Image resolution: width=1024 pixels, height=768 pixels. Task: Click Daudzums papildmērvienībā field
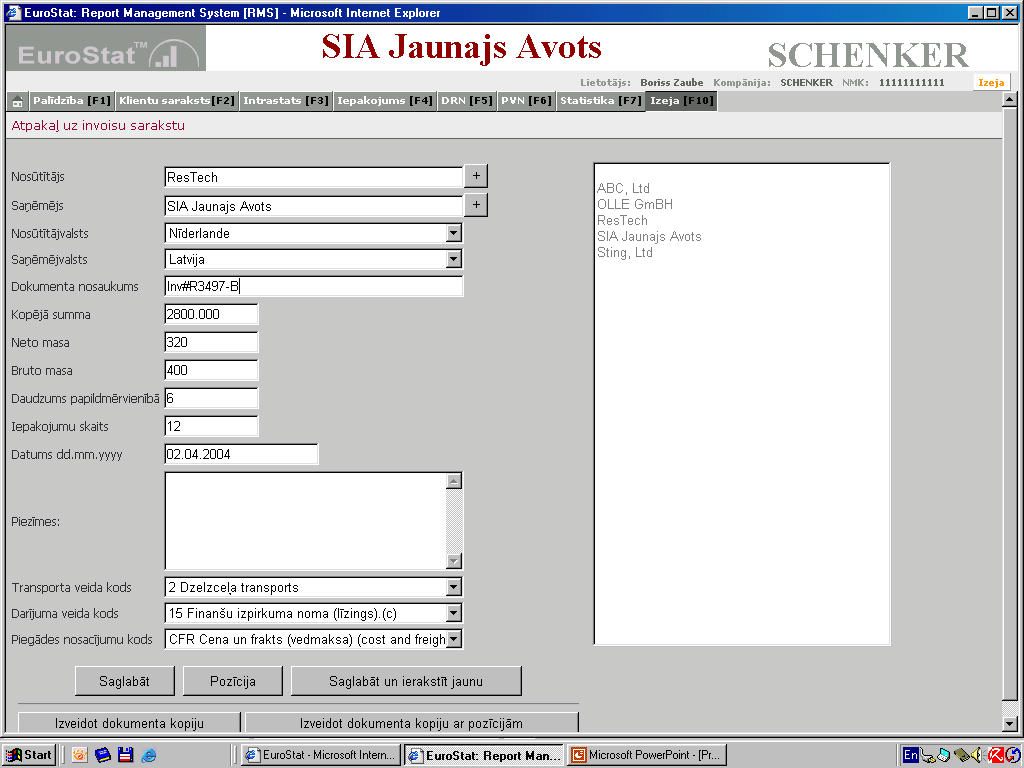tap(211, 398)
